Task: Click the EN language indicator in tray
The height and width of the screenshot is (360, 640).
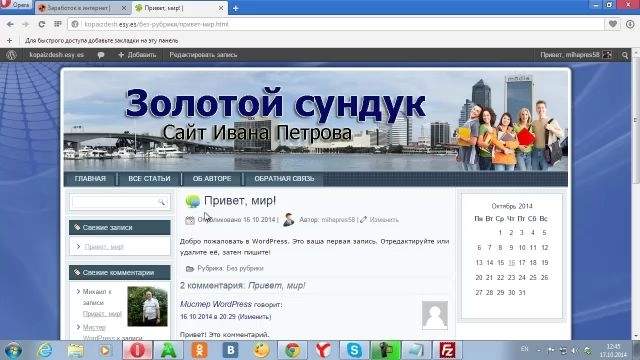Action: [524, 349]
